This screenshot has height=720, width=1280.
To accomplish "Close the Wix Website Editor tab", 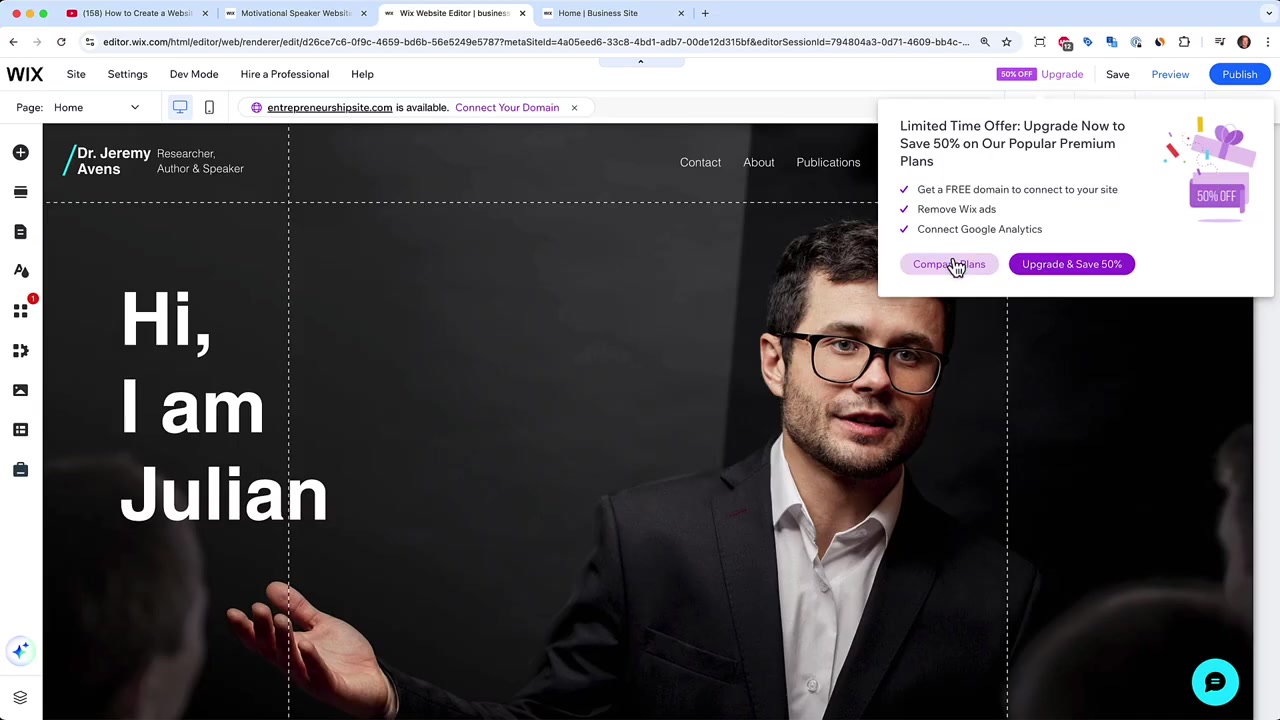I will click(x=522, y=13).
